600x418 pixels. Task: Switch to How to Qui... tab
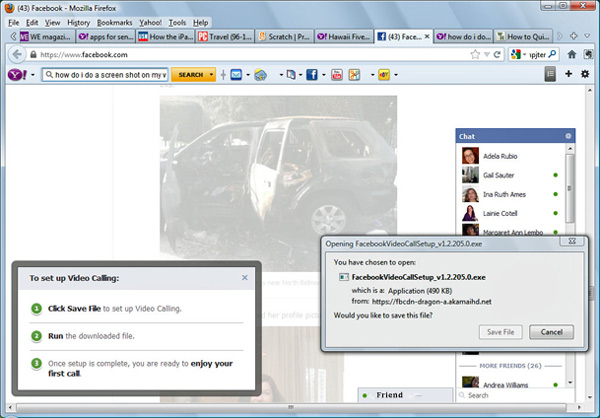[x=523, y=36]
